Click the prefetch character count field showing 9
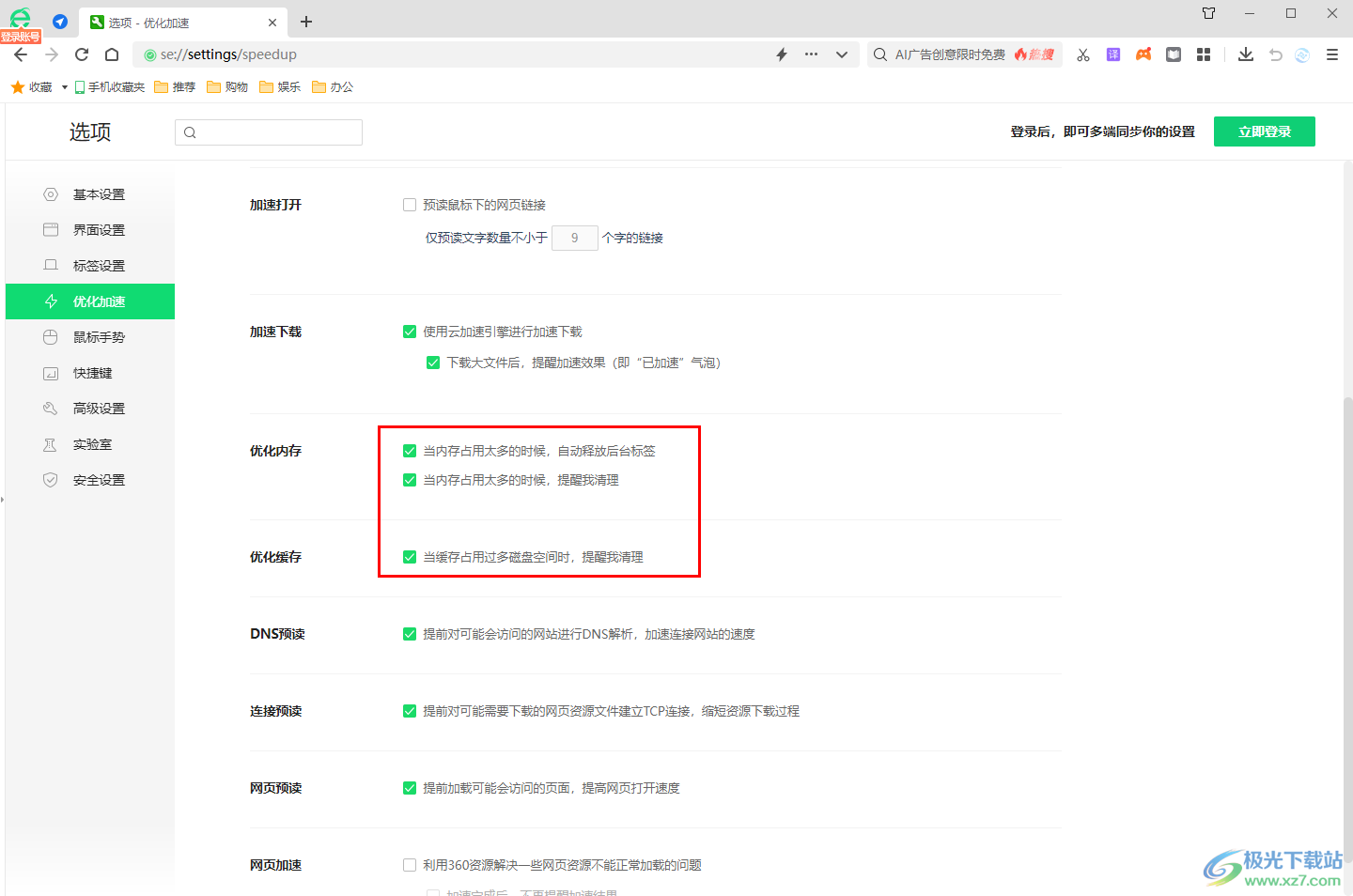The width and height of the screenshot is (1353, 896). (x=575, y=238)
